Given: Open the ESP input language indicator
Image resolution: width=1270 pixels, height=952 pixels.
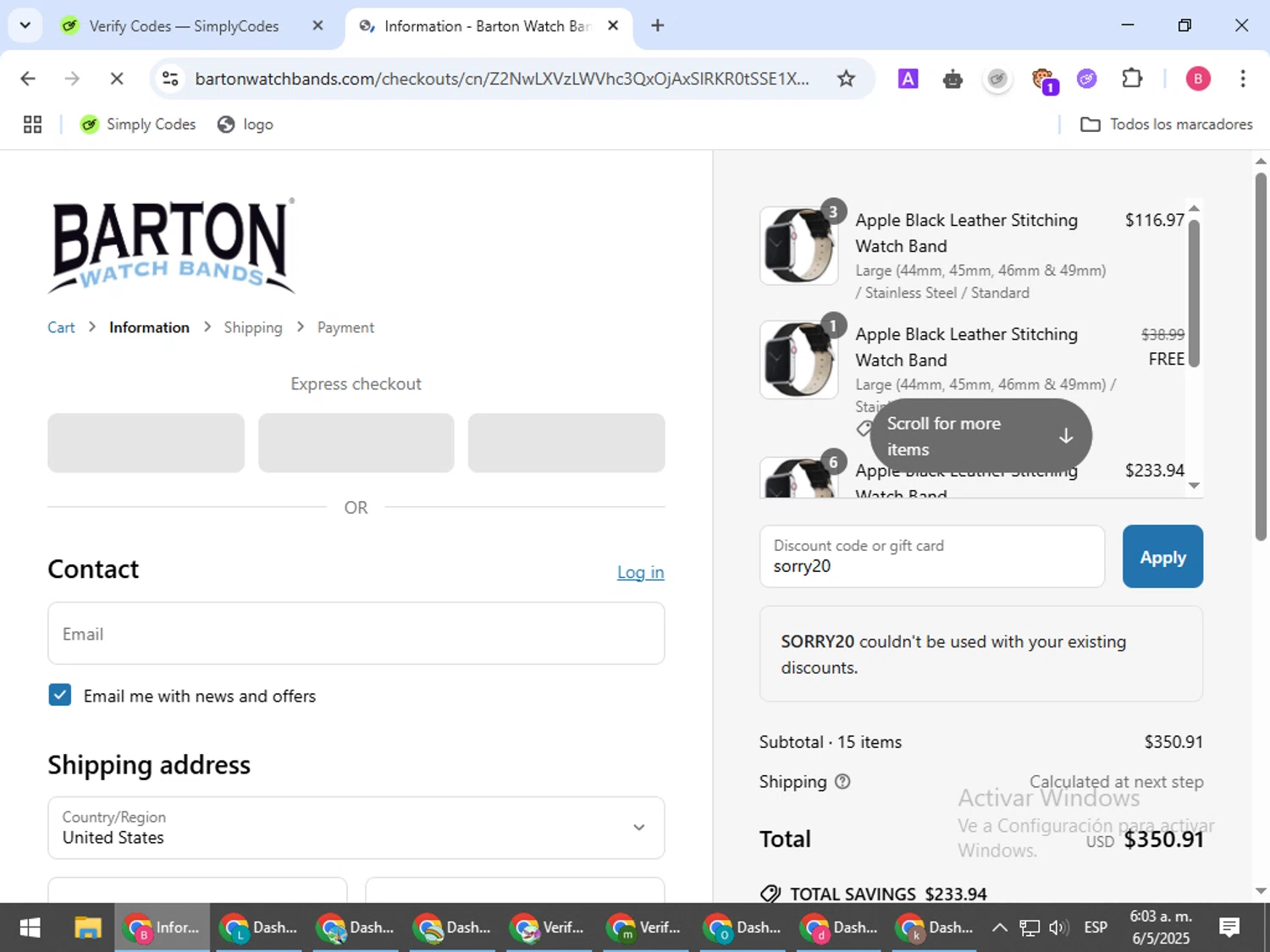Looking at the screenshot, I should coord(1096,928).
